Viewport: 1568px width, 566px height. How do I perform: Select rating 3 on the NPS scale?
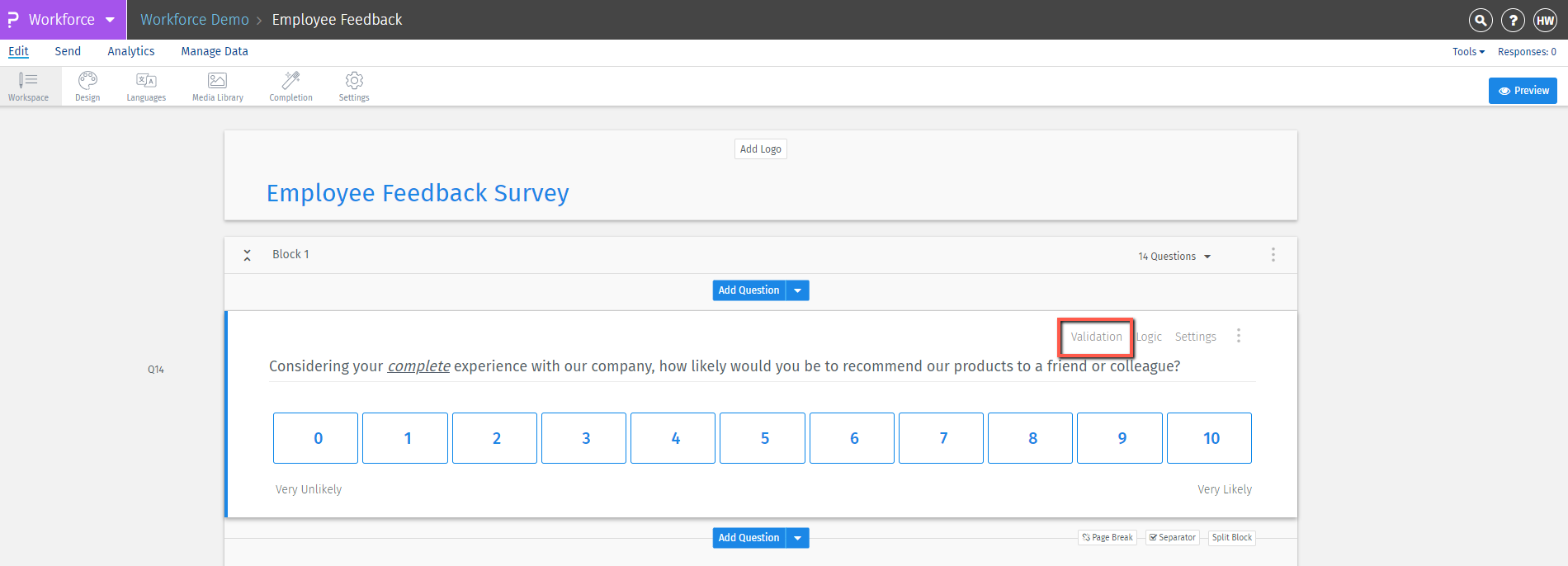[x=583, y=438]
